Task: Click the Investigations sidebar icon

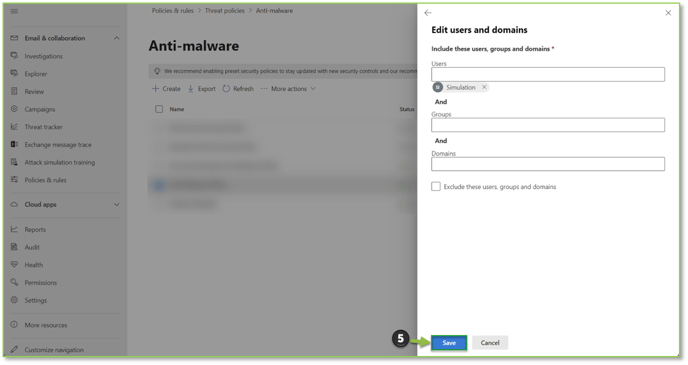Action: pos(14,56)
